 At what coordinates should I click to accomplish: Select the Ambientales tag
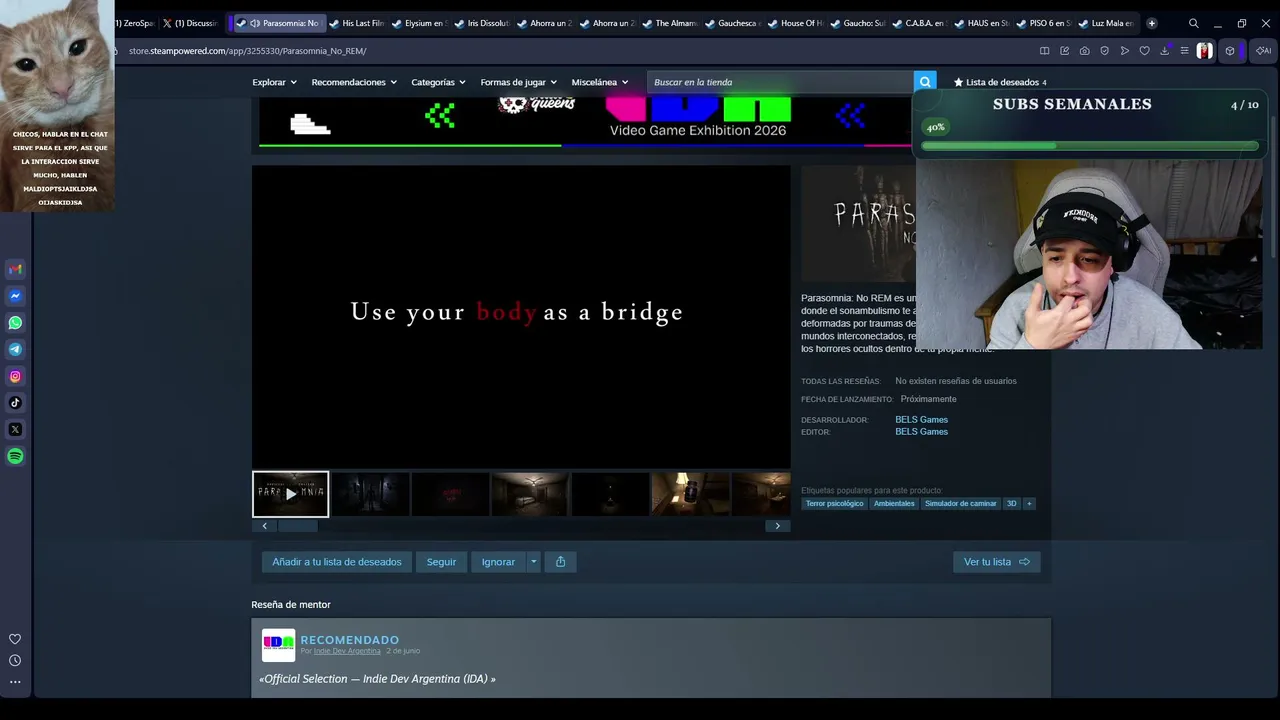pyautogui.click(x=894, y=504)
